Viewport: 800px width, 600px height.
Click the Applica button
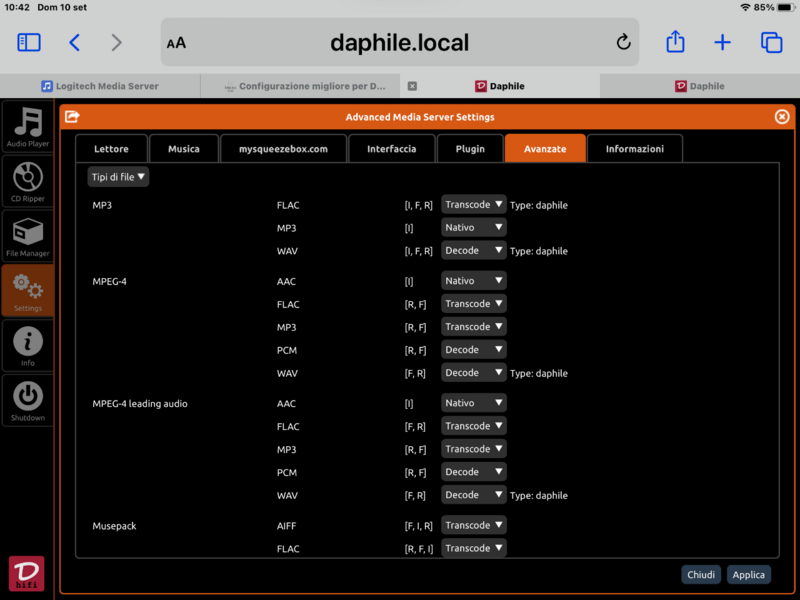(748, 574)
